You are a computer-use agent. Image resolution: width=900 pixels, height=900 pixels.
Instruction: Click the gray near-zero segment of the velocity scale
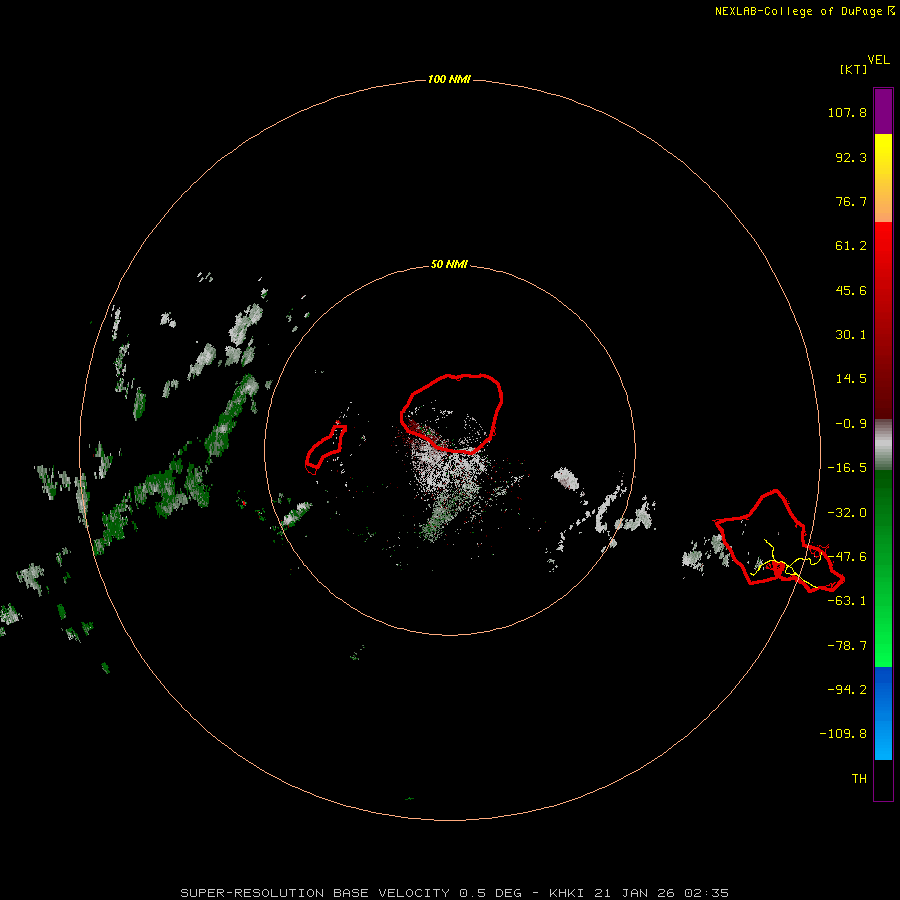pyautogui.click(x=883, y=445)
